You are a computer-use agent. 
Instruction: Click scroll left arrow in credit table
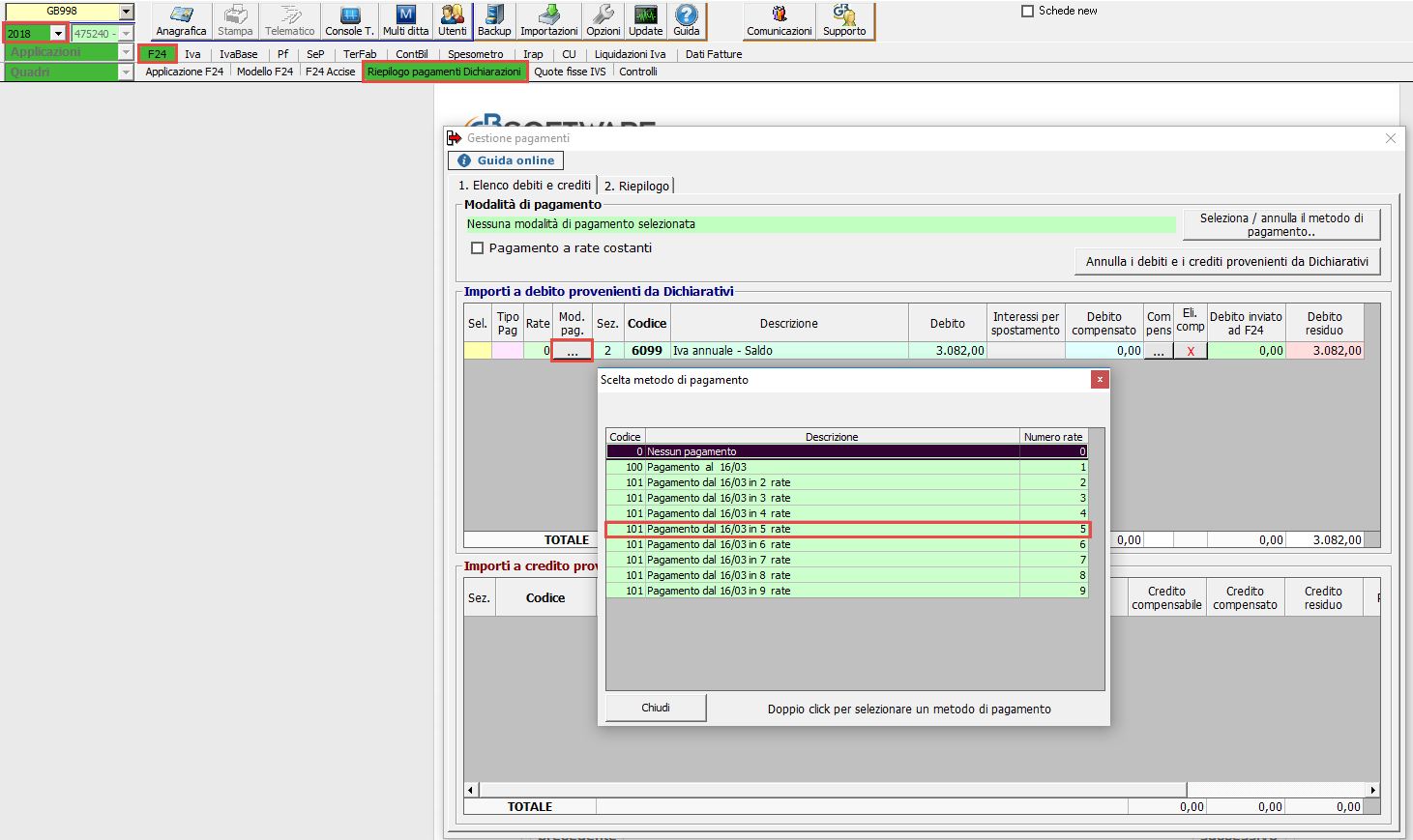(471, 790)
